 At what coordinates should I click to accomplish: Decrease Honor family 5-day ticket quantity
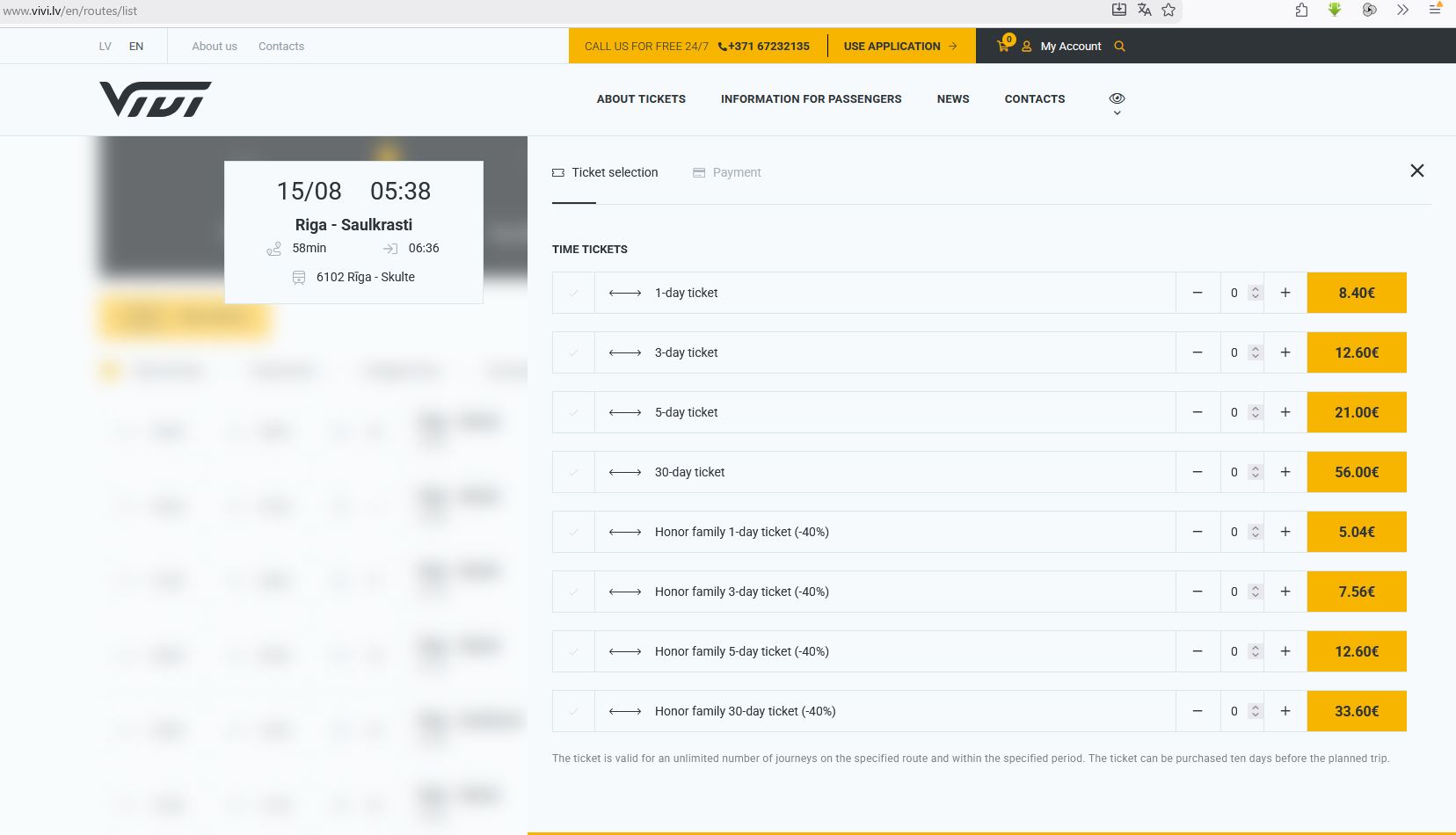1198,651
